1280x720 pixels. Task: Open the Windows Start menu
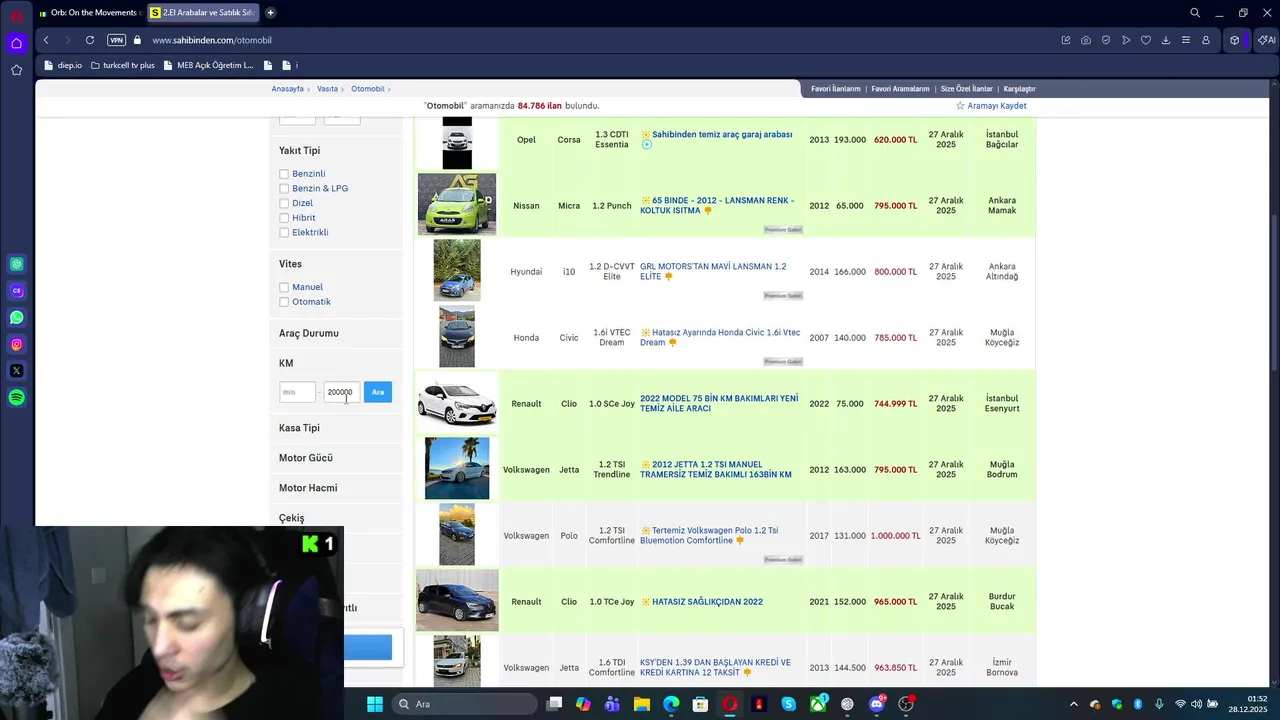click(x=375, y=704)
